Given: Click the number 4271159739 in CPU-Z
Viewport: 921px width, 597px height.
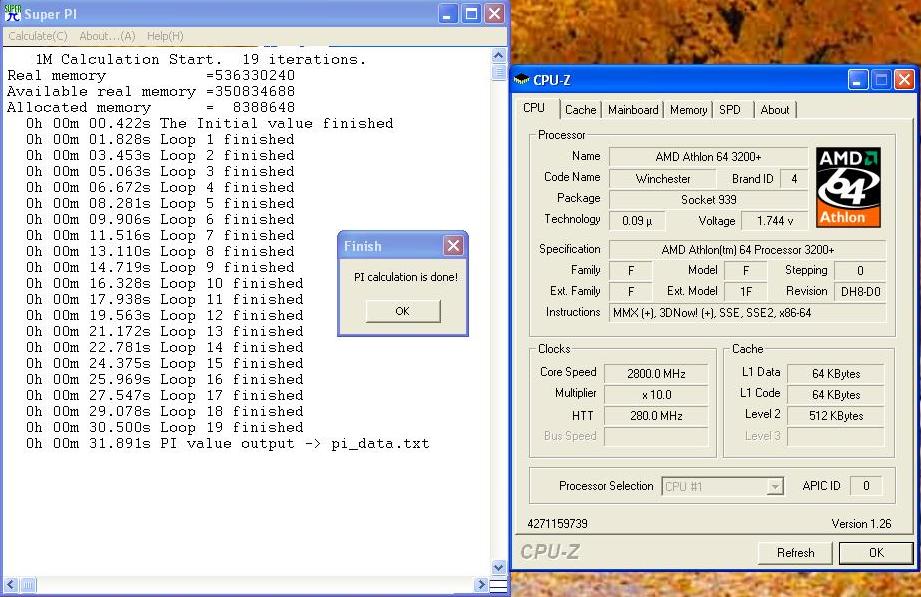Looking at the screenshot, I should (x=557, y=524).
